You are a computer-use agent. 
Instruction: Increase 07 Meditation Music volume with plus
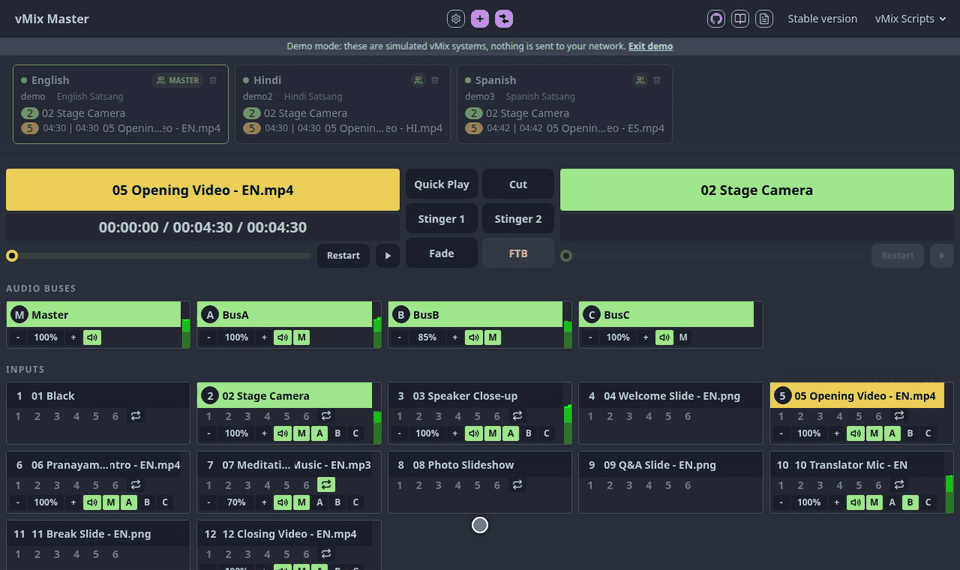pos(264,503)
